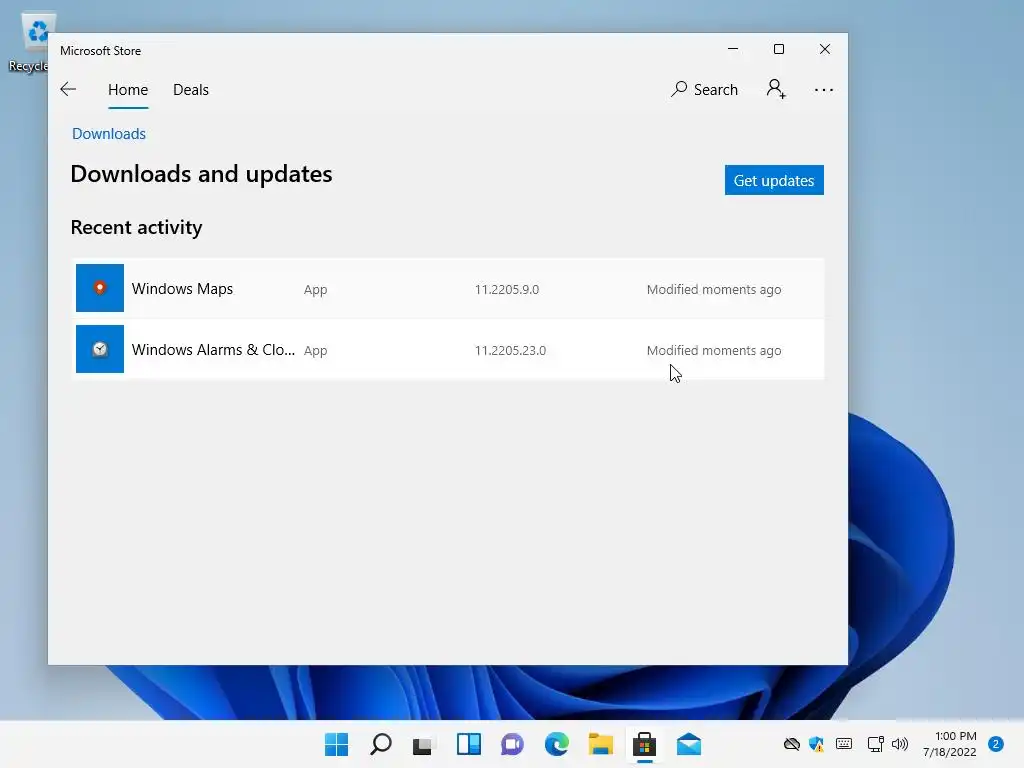Open File Explorer from taskbar
Image resolution: width=1024 pixels, height=768 pixels.
pos(600,744)
